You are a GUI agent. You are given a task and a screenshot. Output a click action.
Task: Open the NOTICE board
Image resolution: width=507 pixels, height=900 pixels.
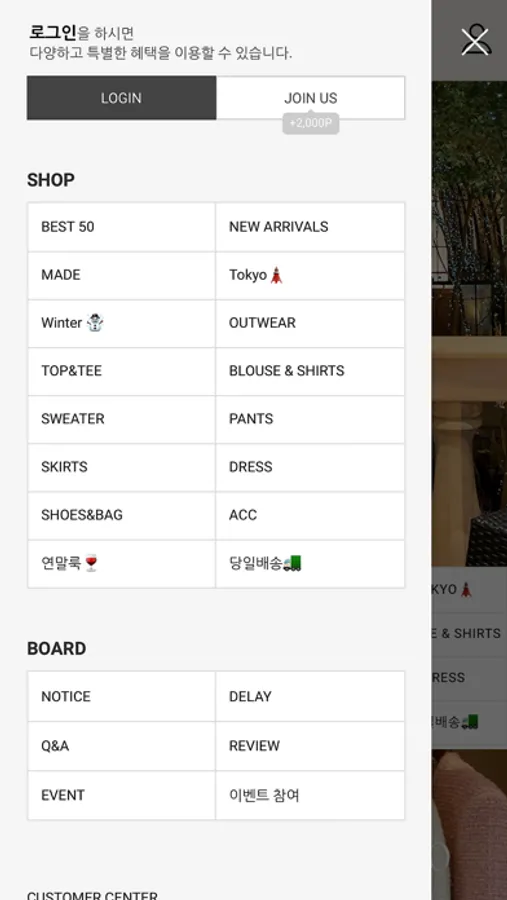(x=121, y=697)
